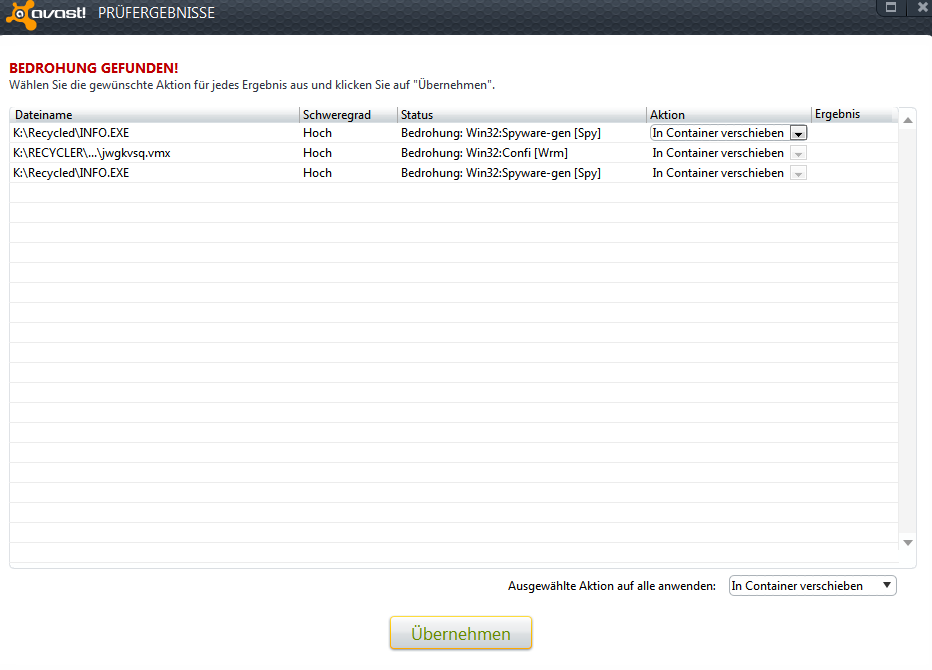Click the scroll up arrow of results list
This screenshot has height=670, width=932.
(x=908, y=121)
